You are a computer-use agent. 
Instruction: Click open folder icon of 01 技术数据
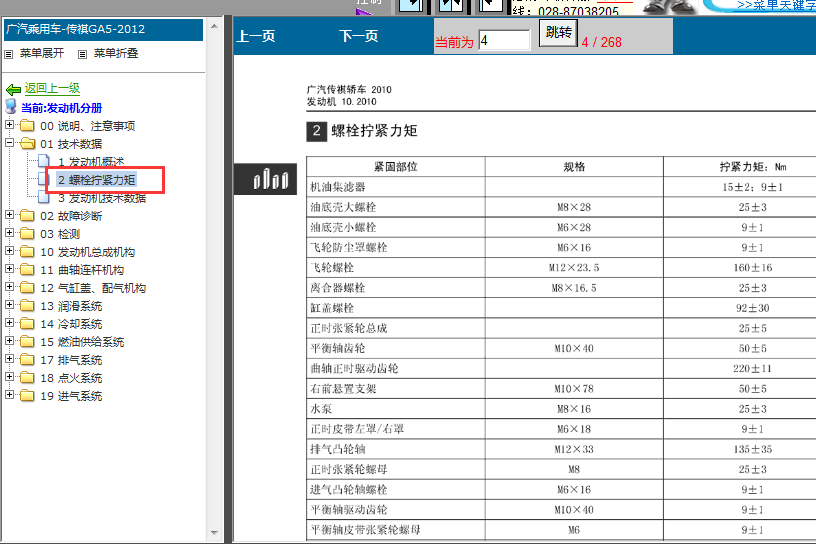click(x=27, y=144)
